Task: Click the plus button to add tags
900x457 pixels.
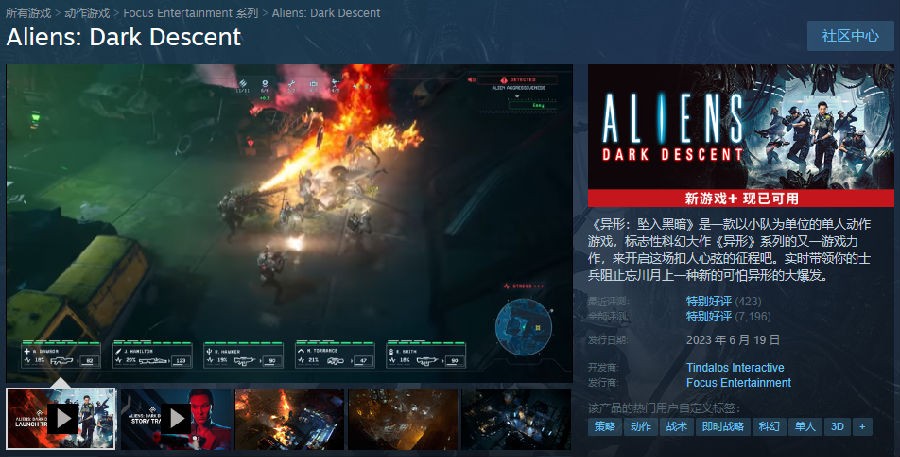Action: [x=863, y=427]
